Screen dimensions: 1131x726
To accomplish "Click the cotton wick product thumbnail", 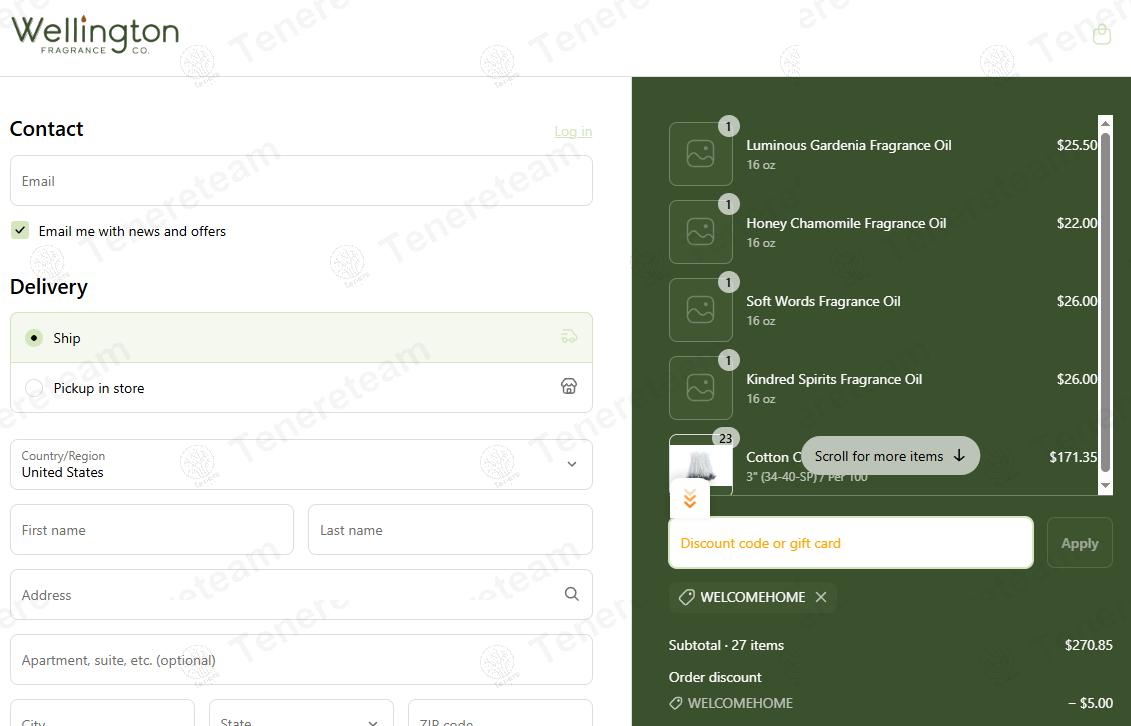I will pyautogui.click(x=700, y=464).
